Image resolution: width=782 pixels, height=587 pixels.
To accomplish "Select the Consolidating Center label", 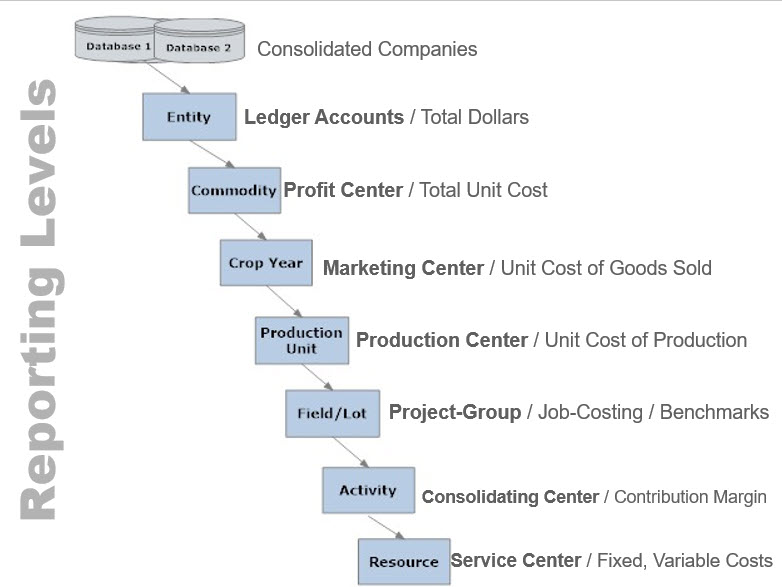I will click(x=510, y=497).
